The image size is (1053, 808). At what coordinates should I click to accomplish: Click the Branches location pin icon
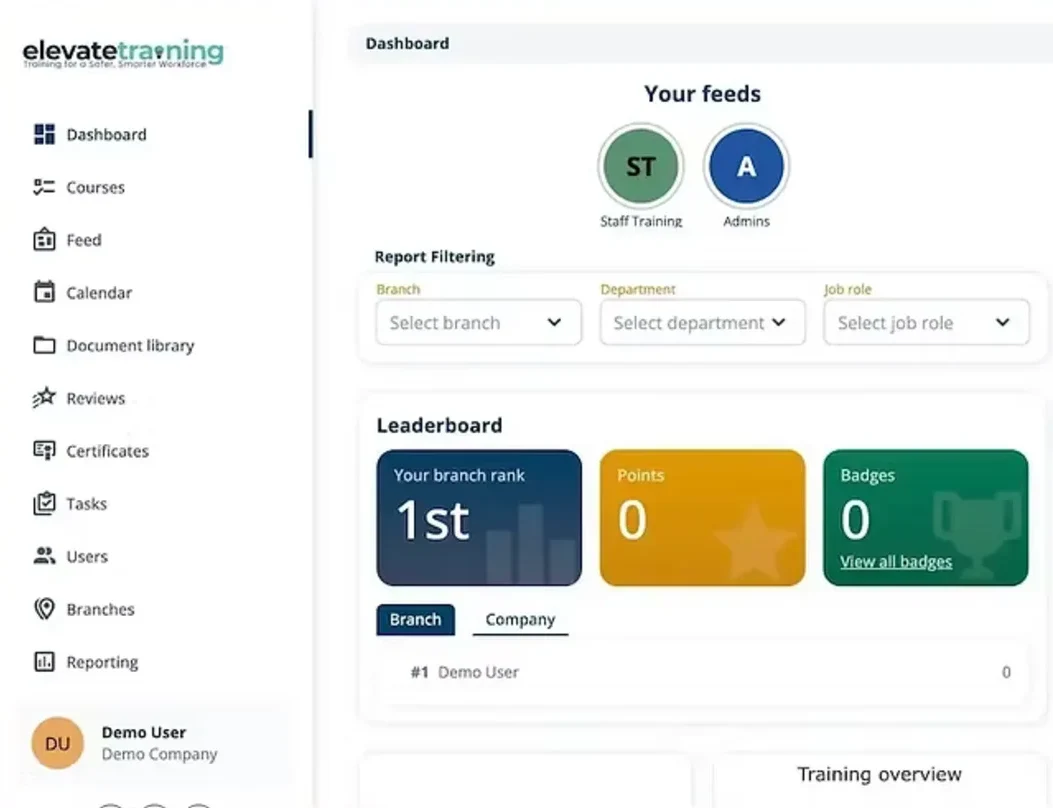click(44, 609)
